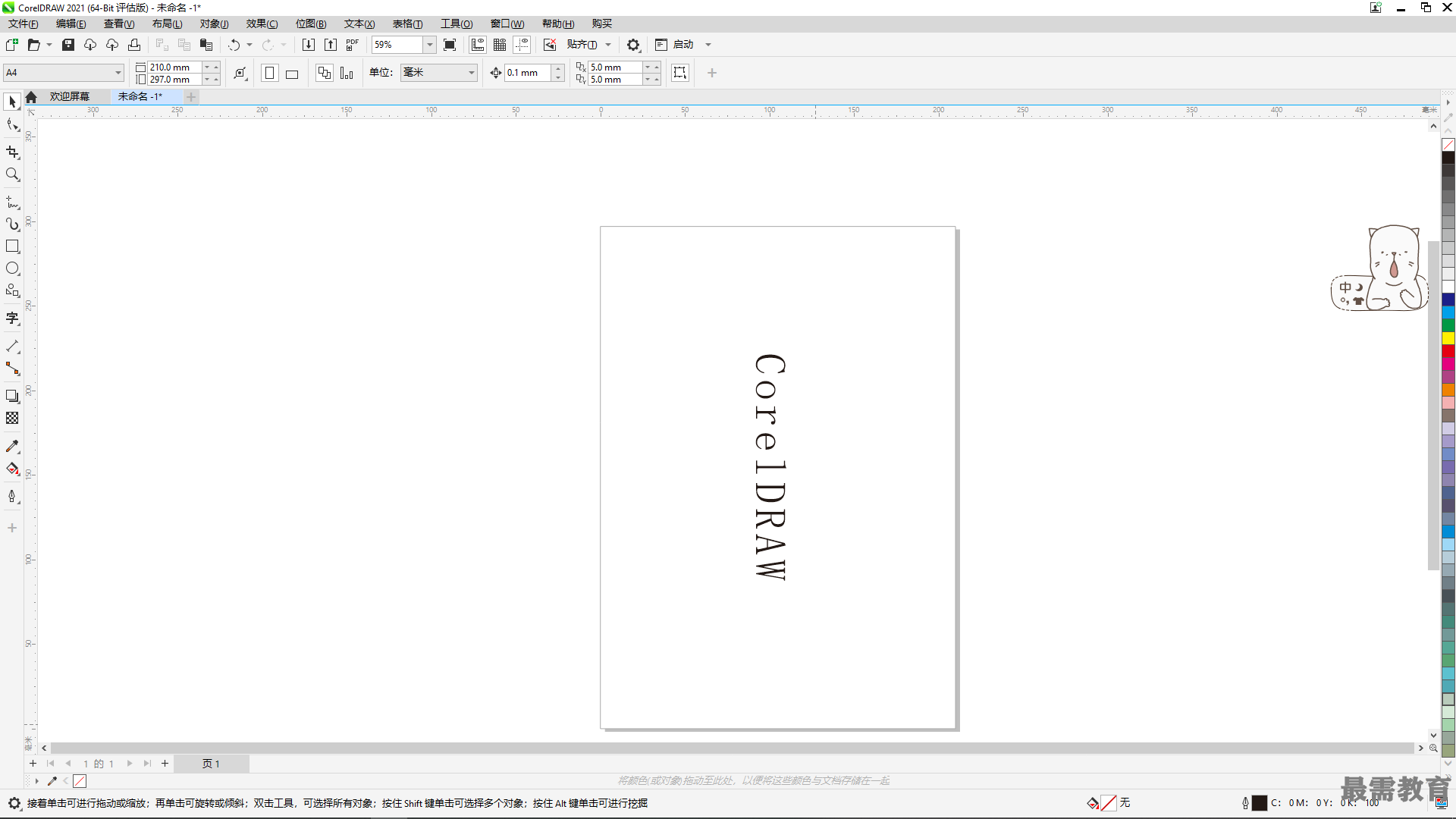Select the Crop tool

pyautogui.click(x=12, y=152)
